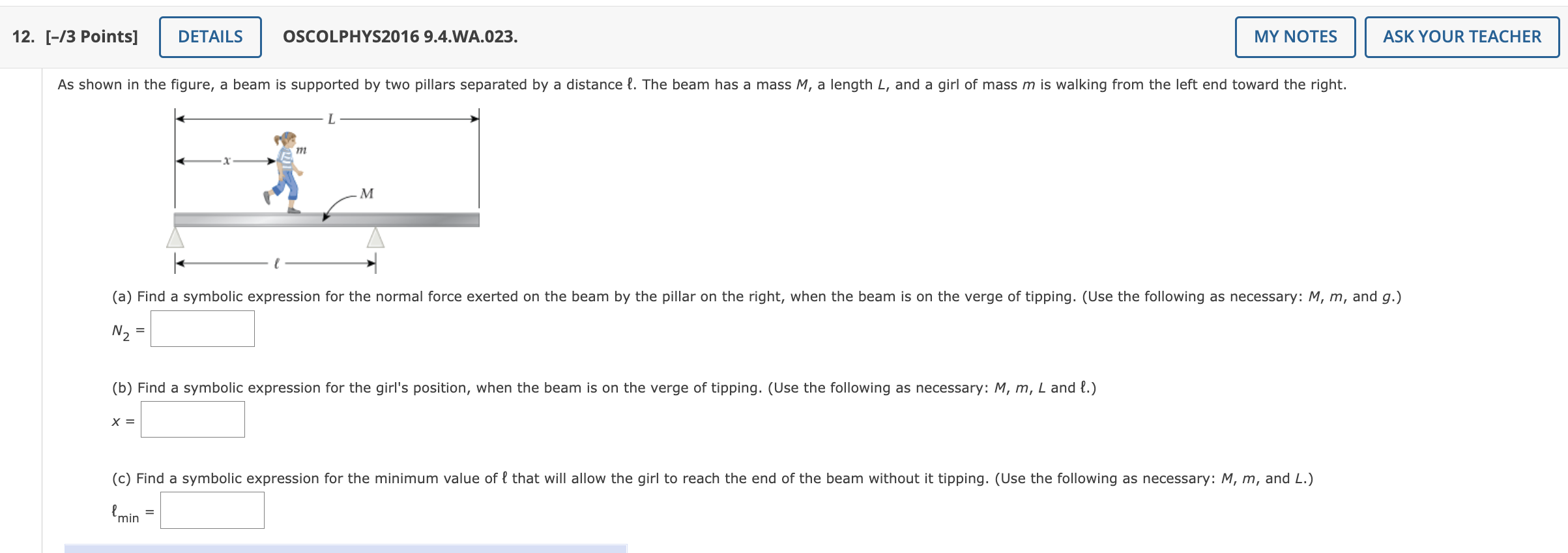This screenshot has height=553, width=1568.
Task: Click the M label on the beam
Action: pyautogui.click(x=367, y=193)
